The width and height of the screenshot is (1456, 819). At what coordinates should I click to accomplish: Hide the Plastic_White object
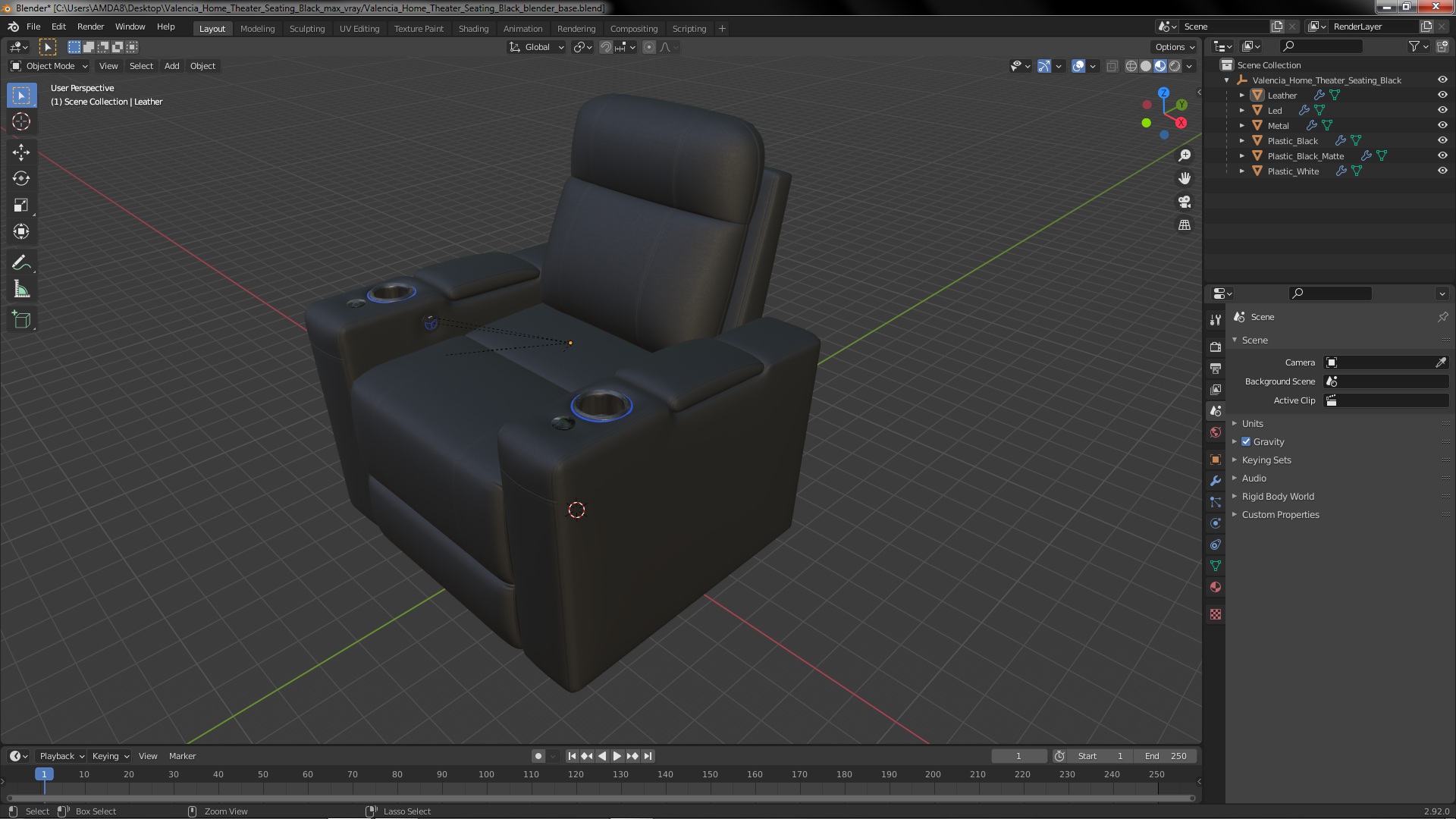pos(1442,171)
